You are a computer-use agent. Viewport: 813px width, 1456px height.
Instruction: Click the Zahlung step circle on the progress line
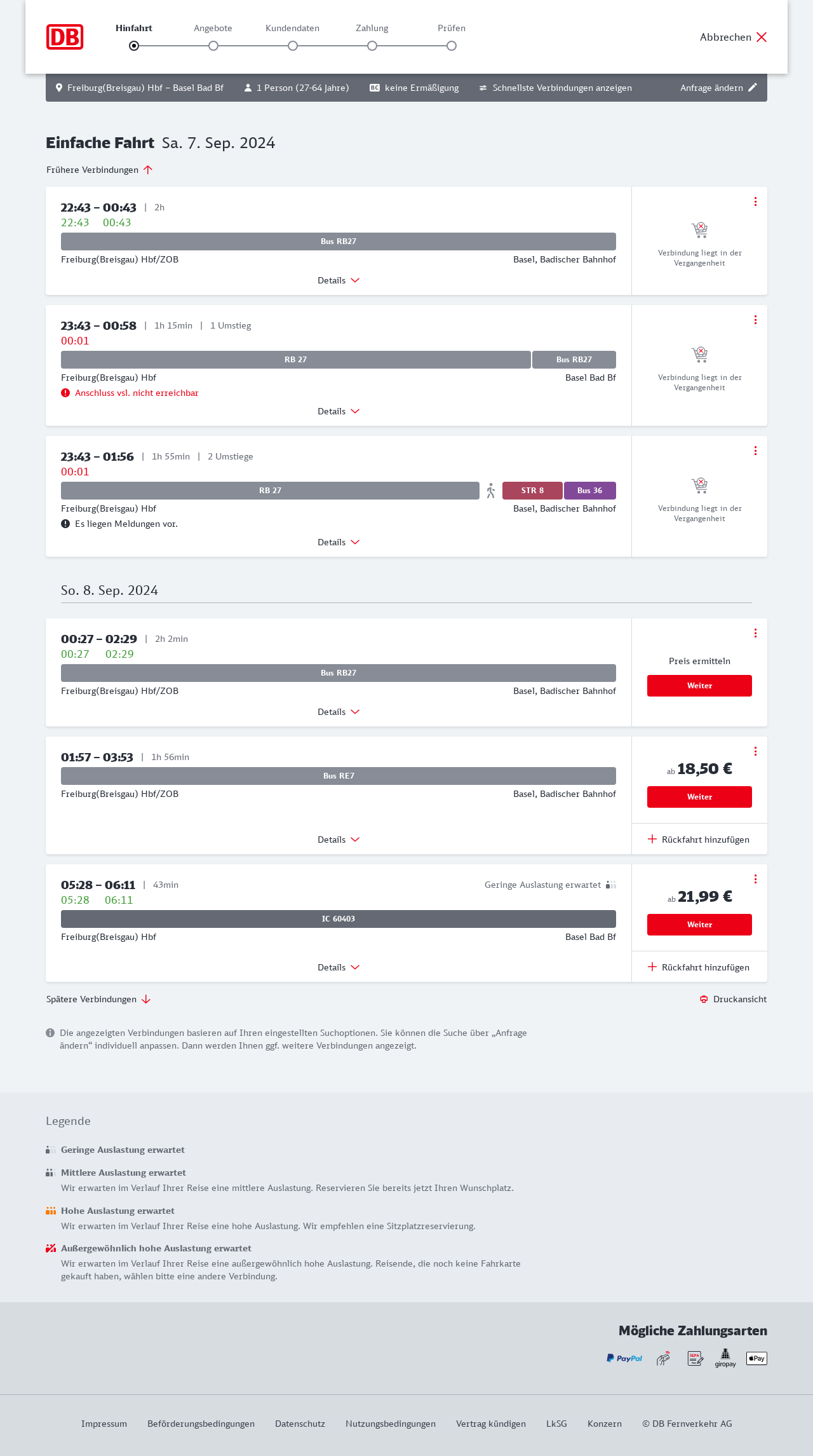click(x=372, y=46)
